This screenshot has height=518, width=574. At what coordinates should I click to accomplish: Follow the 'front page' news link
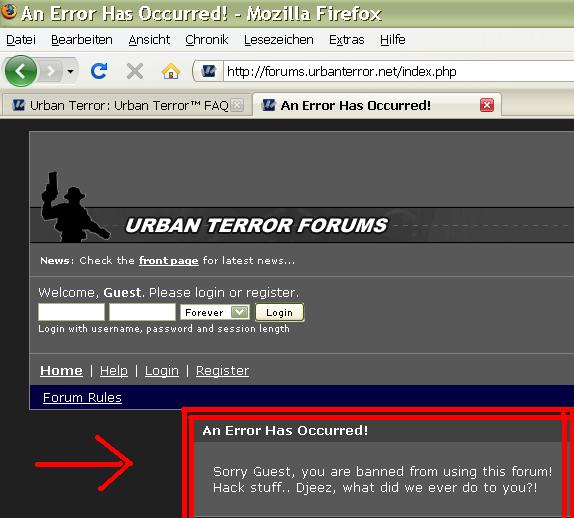pos(168,261)
